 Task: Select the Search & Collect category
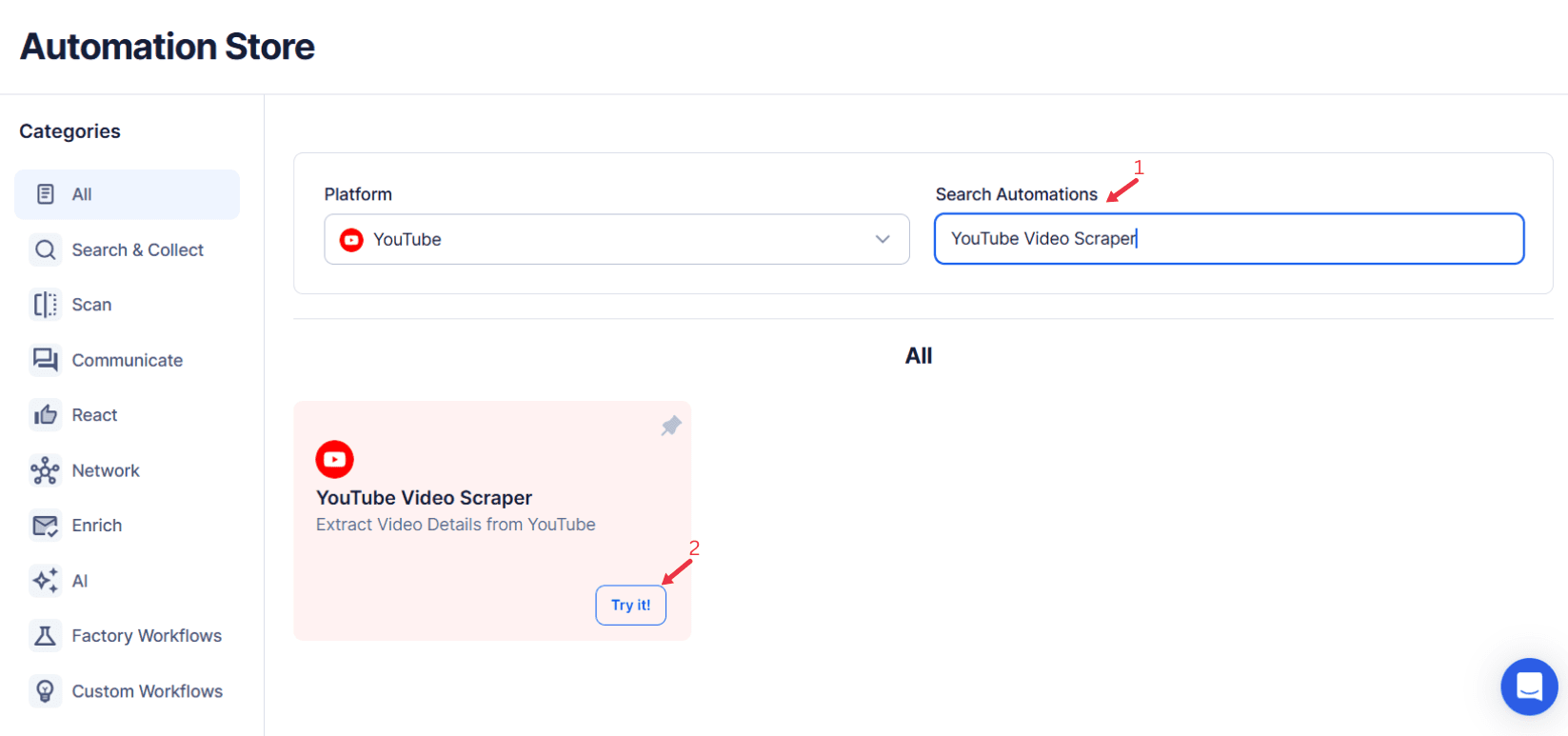point(137,249)
